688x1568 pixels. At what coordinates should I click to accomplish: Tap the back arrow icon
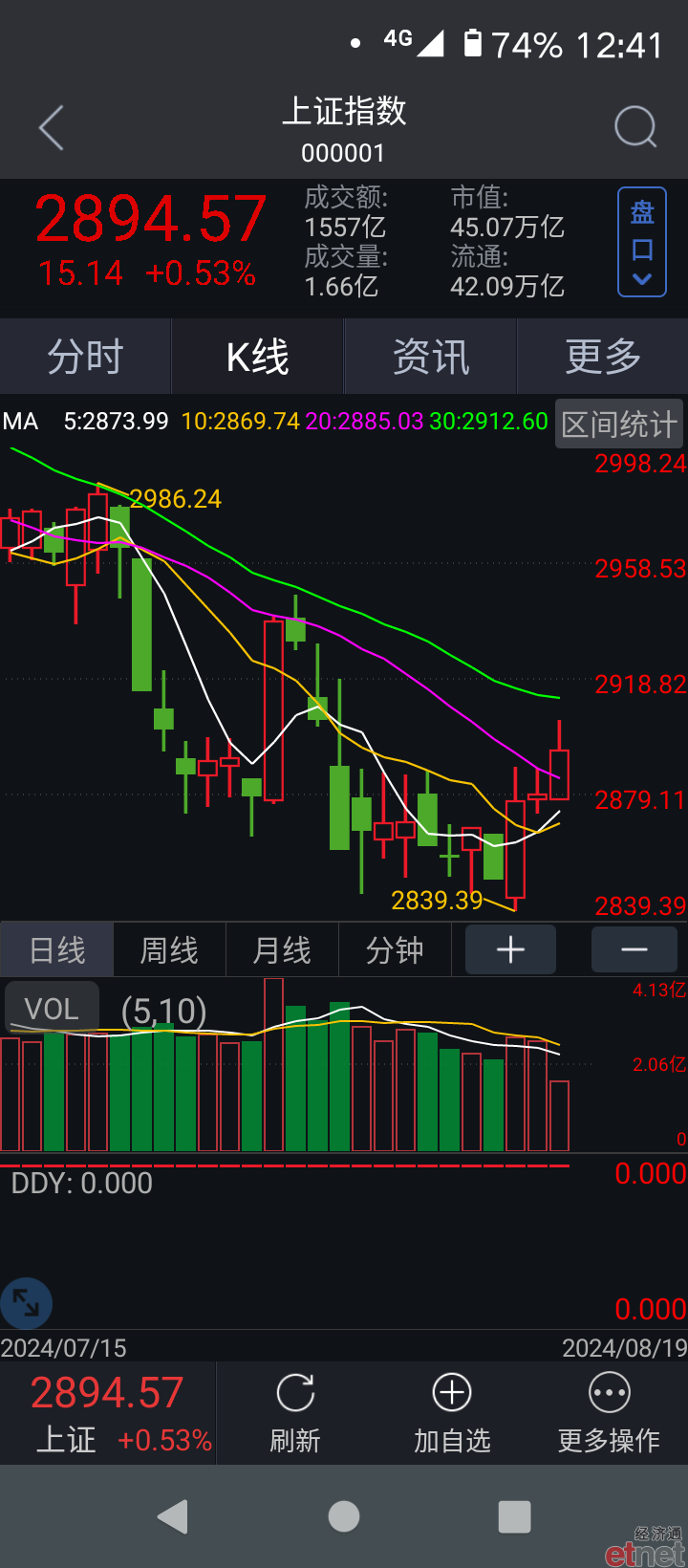coord(52,127)
